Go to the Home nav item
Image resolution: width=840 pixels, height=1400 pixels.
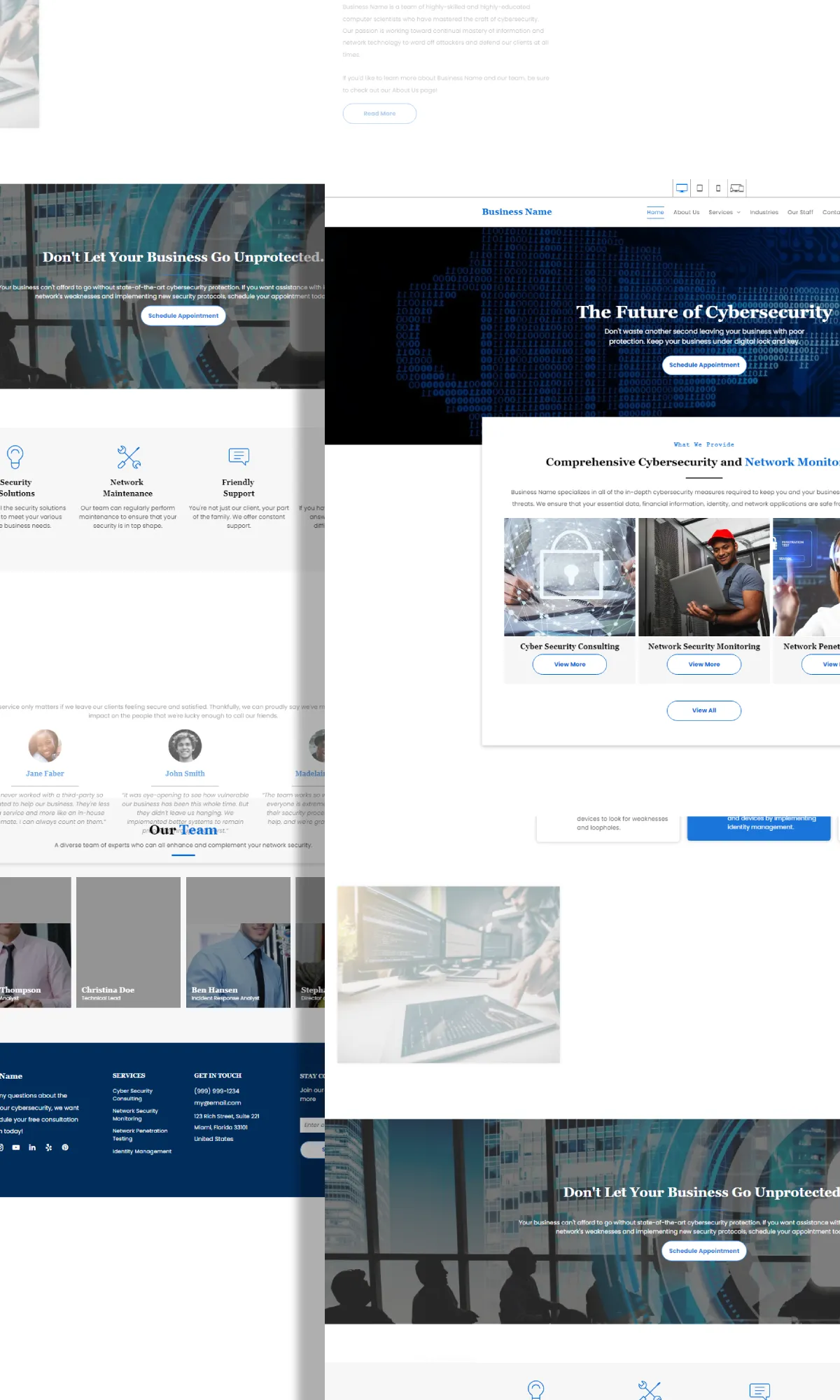click(x=655, y=212)
